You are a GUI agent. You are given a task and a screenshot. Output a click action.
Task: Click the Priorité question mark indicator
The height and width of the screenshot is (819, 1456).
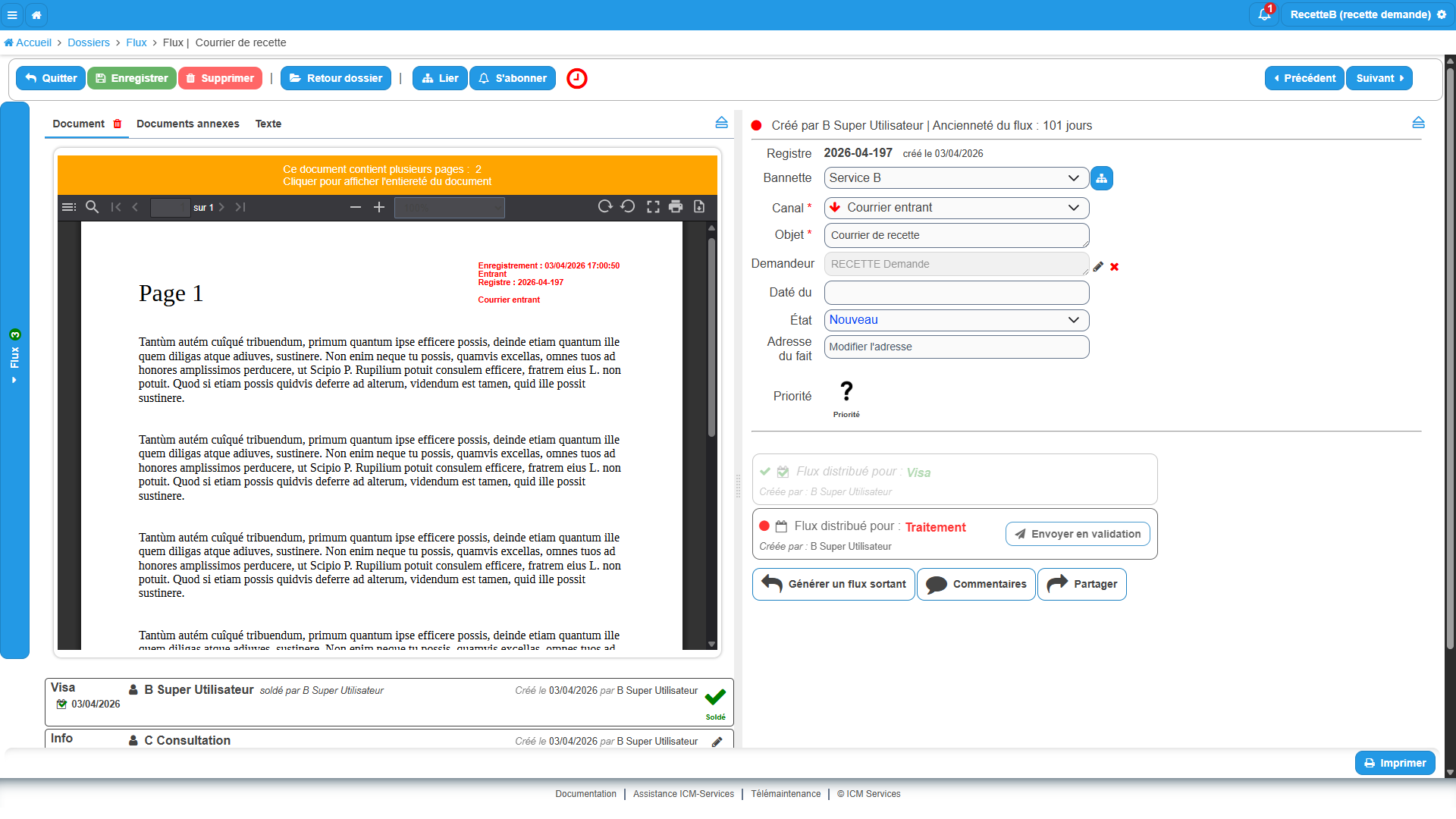pyautogui.click(x=846, y=391)
